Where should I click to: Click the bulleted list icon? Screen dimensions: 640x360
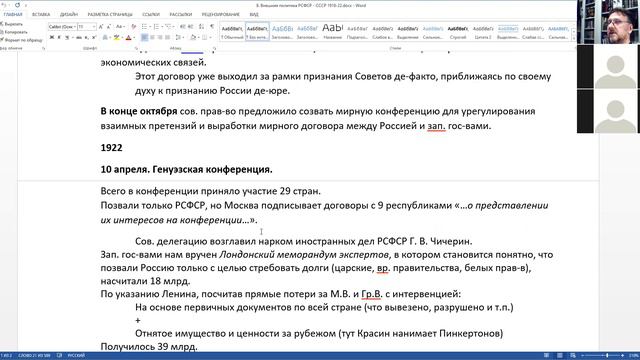click(x=144, y=27)
